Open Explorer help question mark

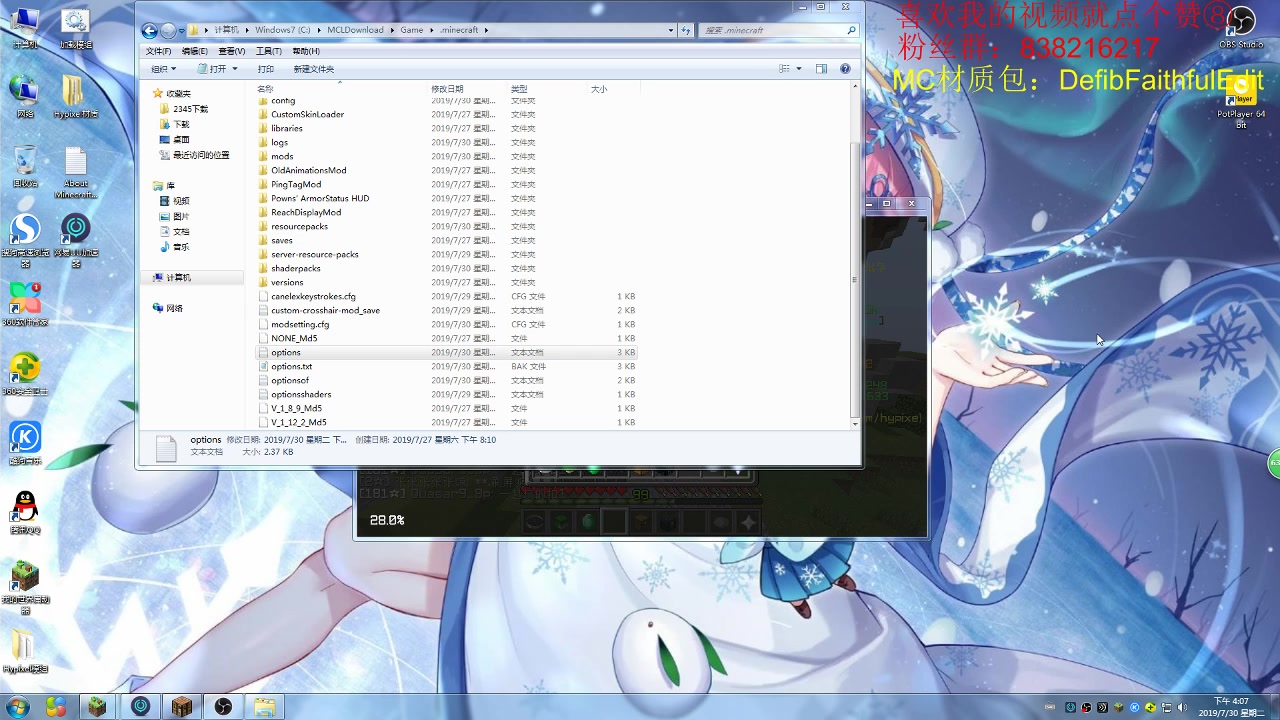[x=845, y=69]
